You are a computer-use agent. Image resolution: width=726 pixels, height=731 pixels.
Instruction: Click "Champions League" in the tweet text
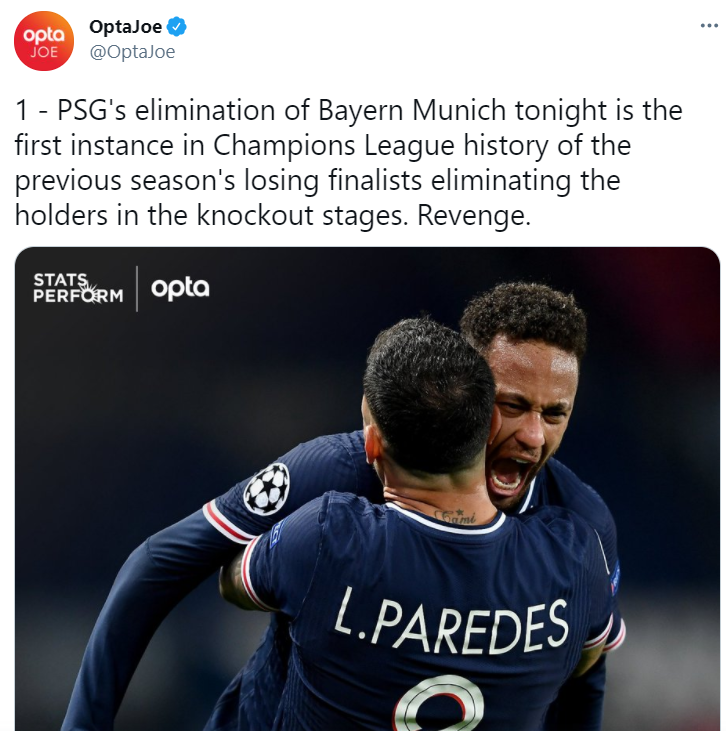(333, 146)
